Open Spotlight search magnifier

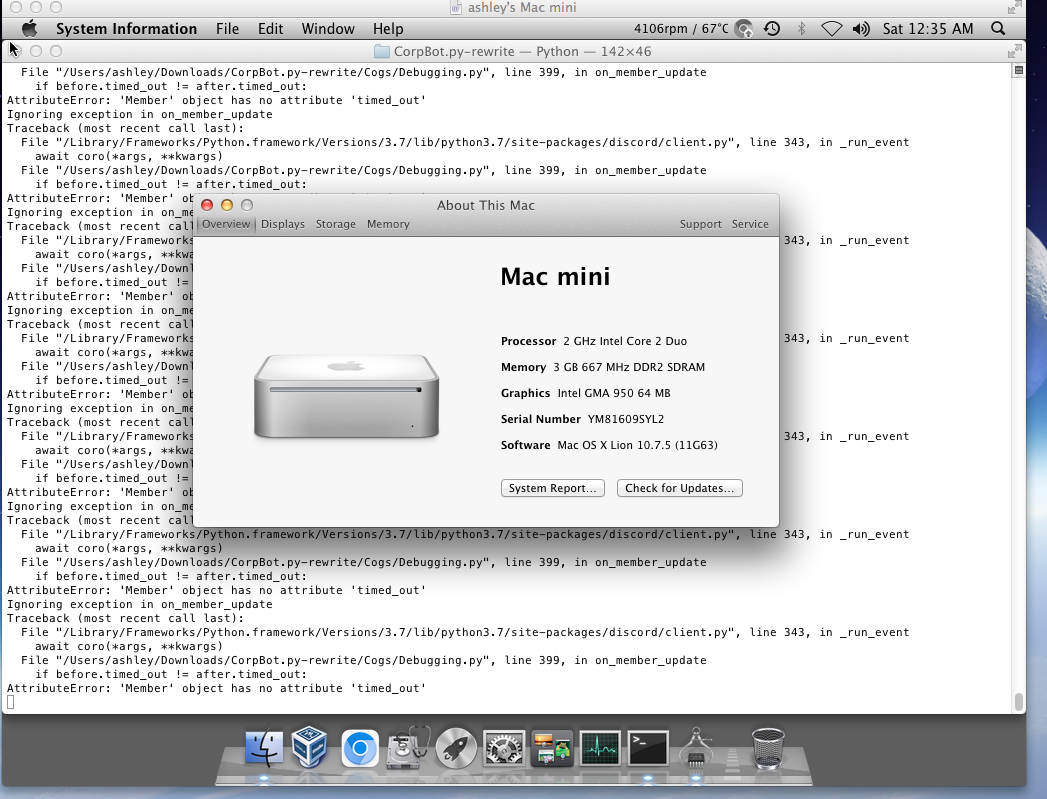998,29
